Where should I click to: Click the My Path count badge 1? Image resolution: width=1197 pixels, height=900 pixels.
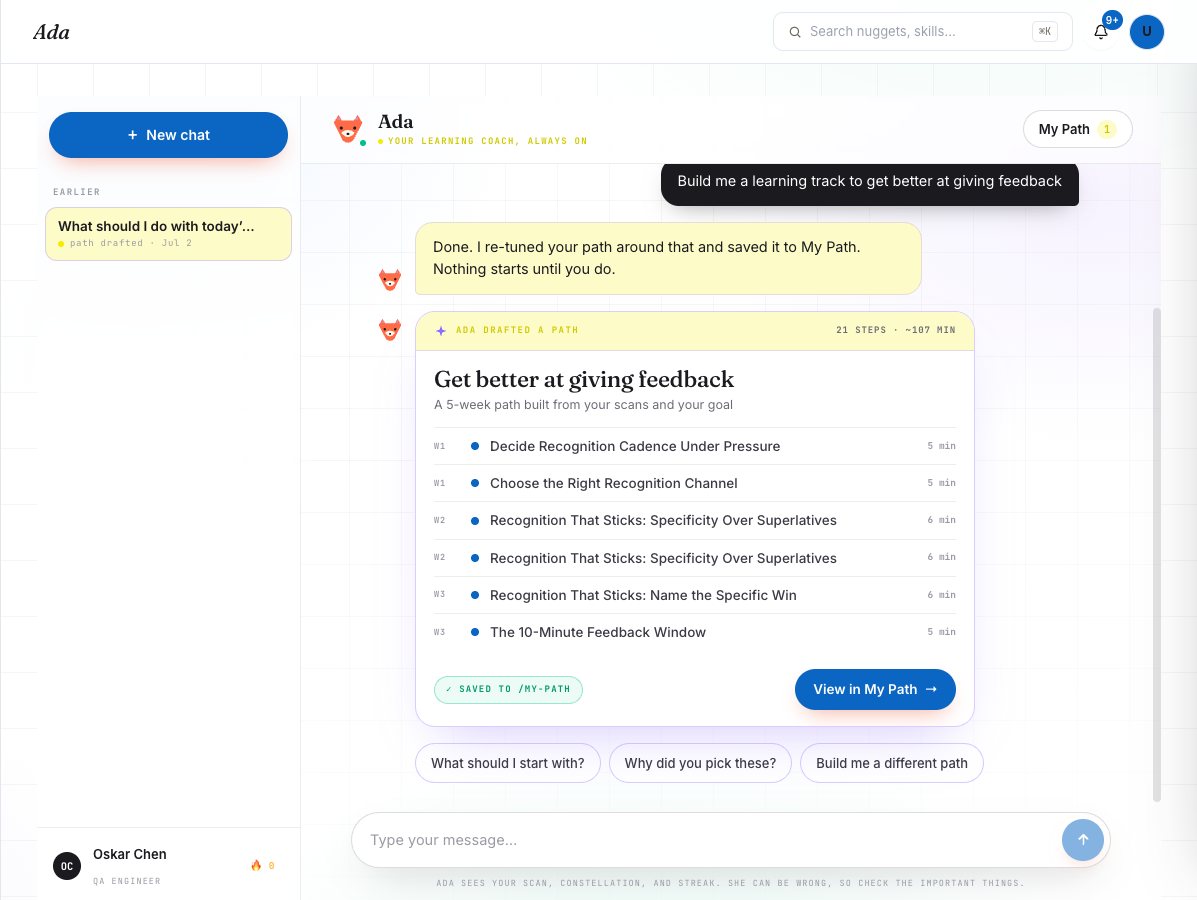pos(1106,129)
